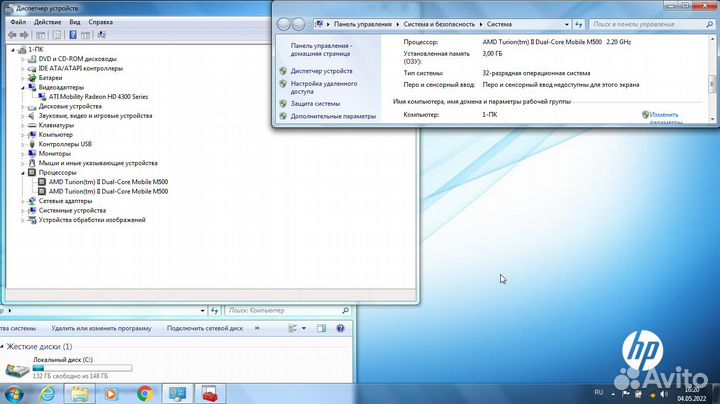Screen dimensions: 720x404
Task: Toggle preview pane icon in Explorer toolbar
Action: [x=321, y=328]
